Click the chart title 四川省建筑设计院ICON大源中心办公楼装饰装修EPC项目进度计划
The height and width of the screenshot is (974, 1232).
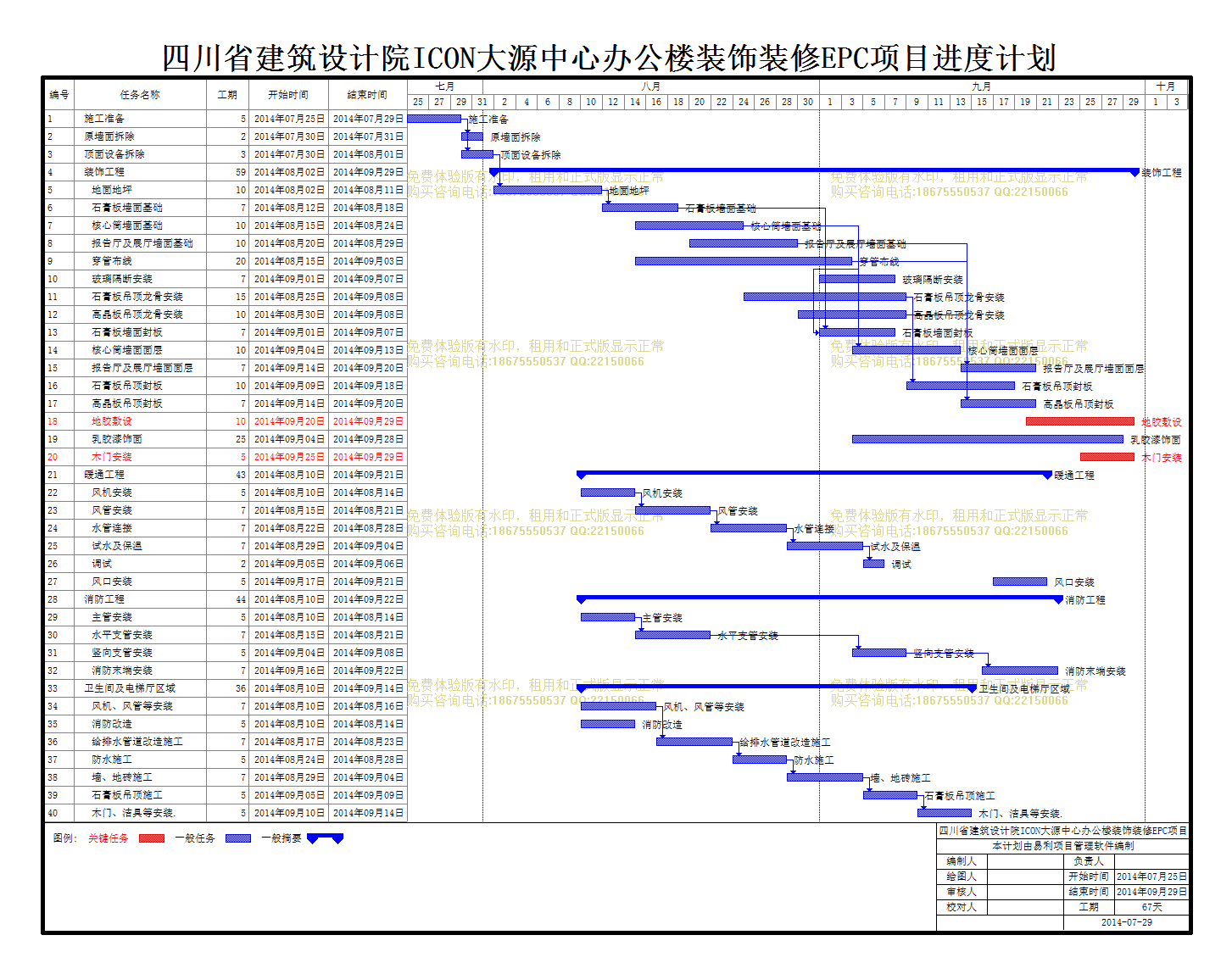pyautogui.click(x=609, y=58)
